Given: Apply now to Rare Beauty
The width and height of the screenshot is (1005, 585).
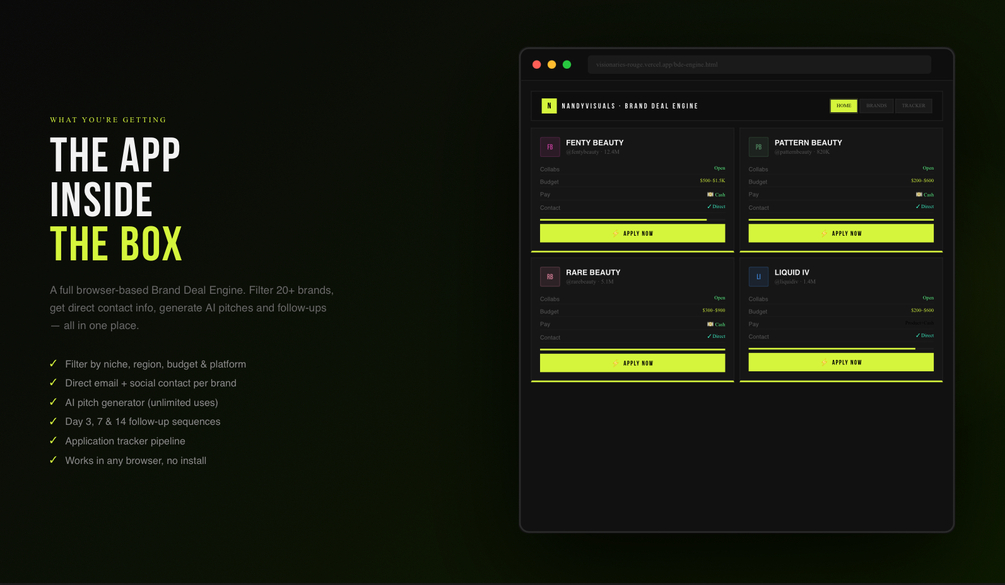Looking at the screenshot, I should pyautogui.click(x=632, y=363).
